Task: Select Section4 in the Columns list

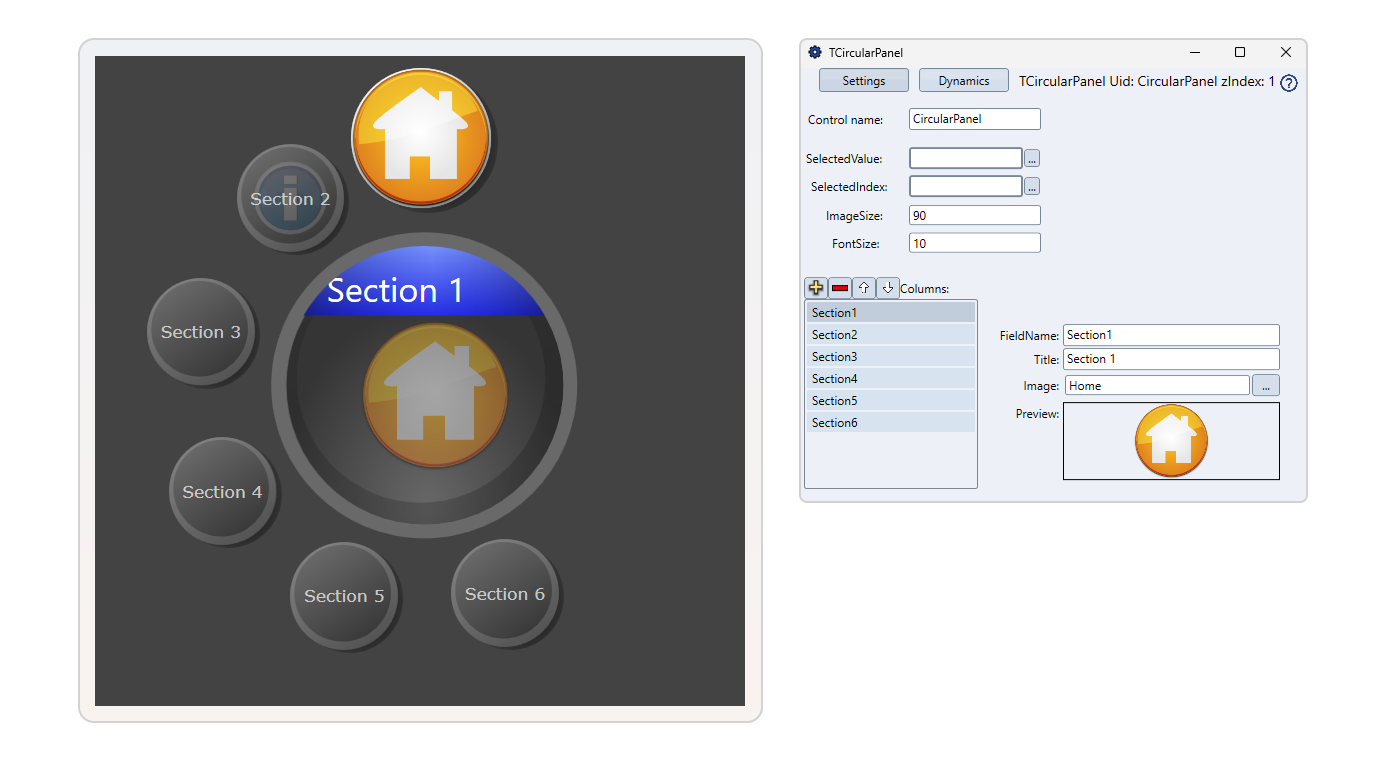Action: click(889, 379)
